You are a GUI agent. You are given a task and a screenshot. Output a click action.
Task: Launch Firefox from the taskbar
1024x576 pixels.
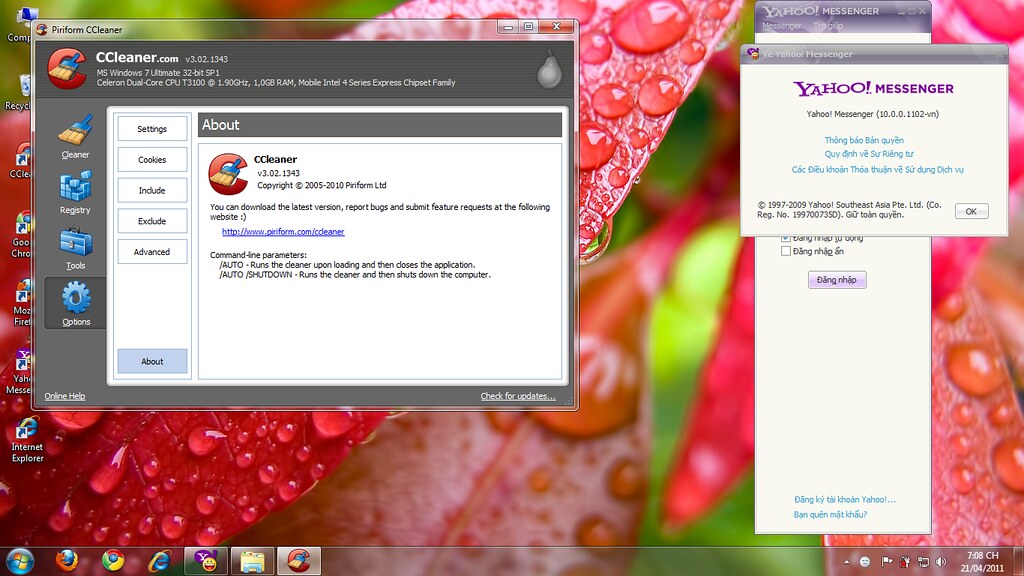point(67,559)
